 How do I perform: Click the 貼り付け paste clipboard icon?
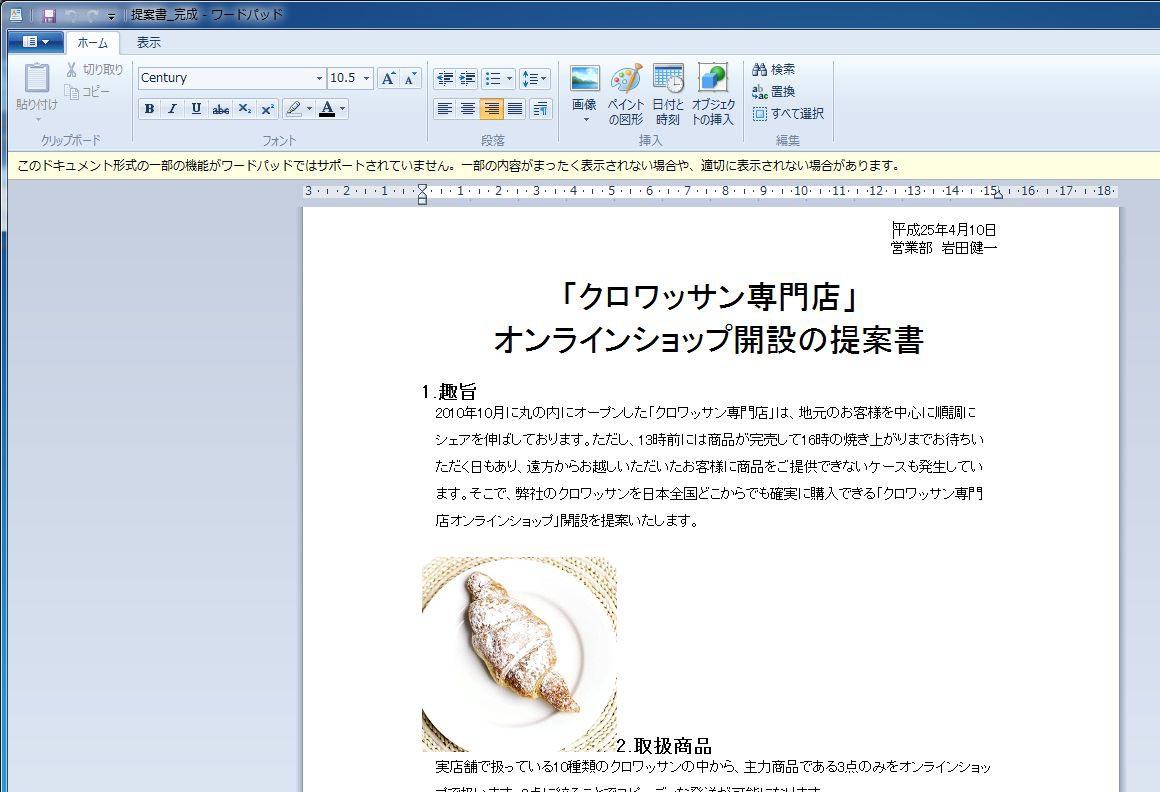tap(37, 79)
